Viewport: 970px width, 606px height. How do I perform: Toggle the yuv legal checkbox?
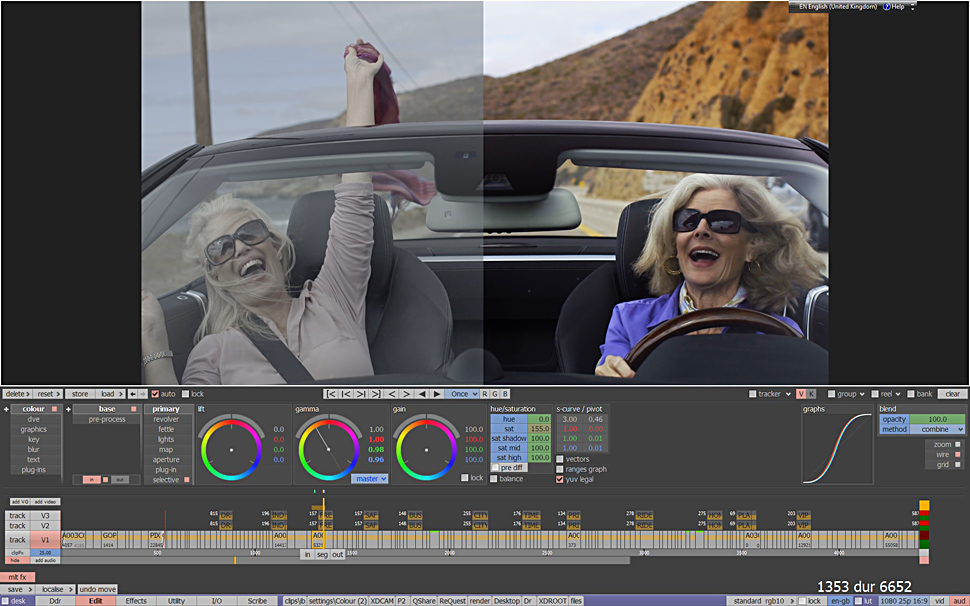point(560,479)
